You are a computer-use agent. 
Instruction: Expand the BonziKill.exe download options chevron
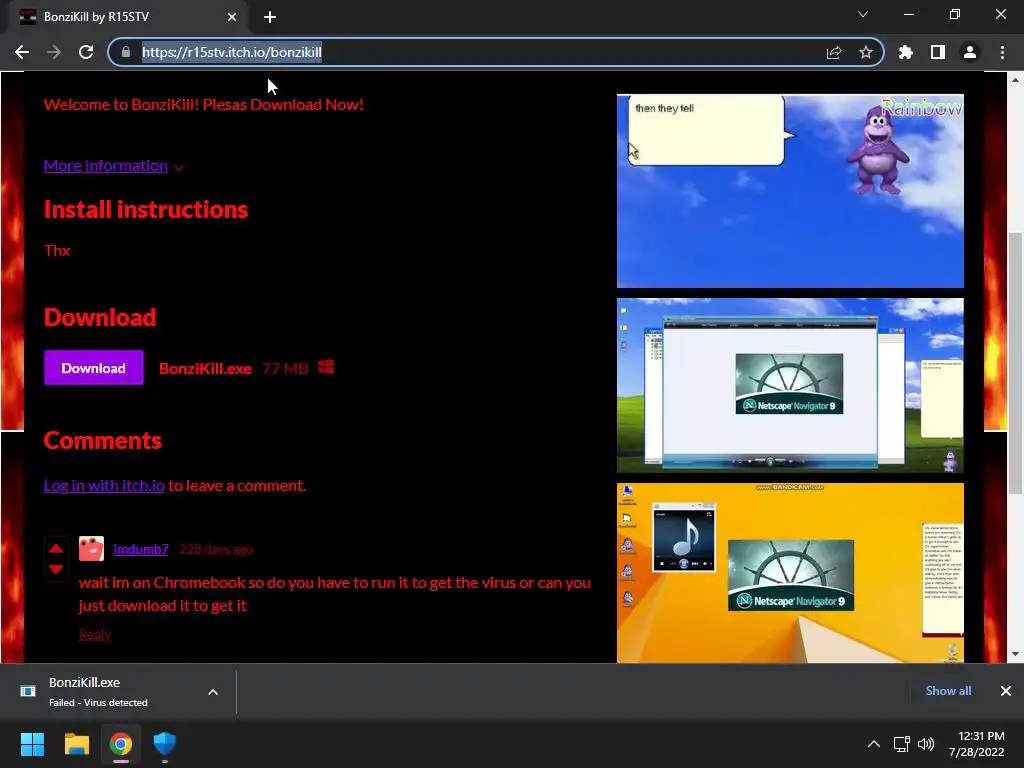pos(213,692)
